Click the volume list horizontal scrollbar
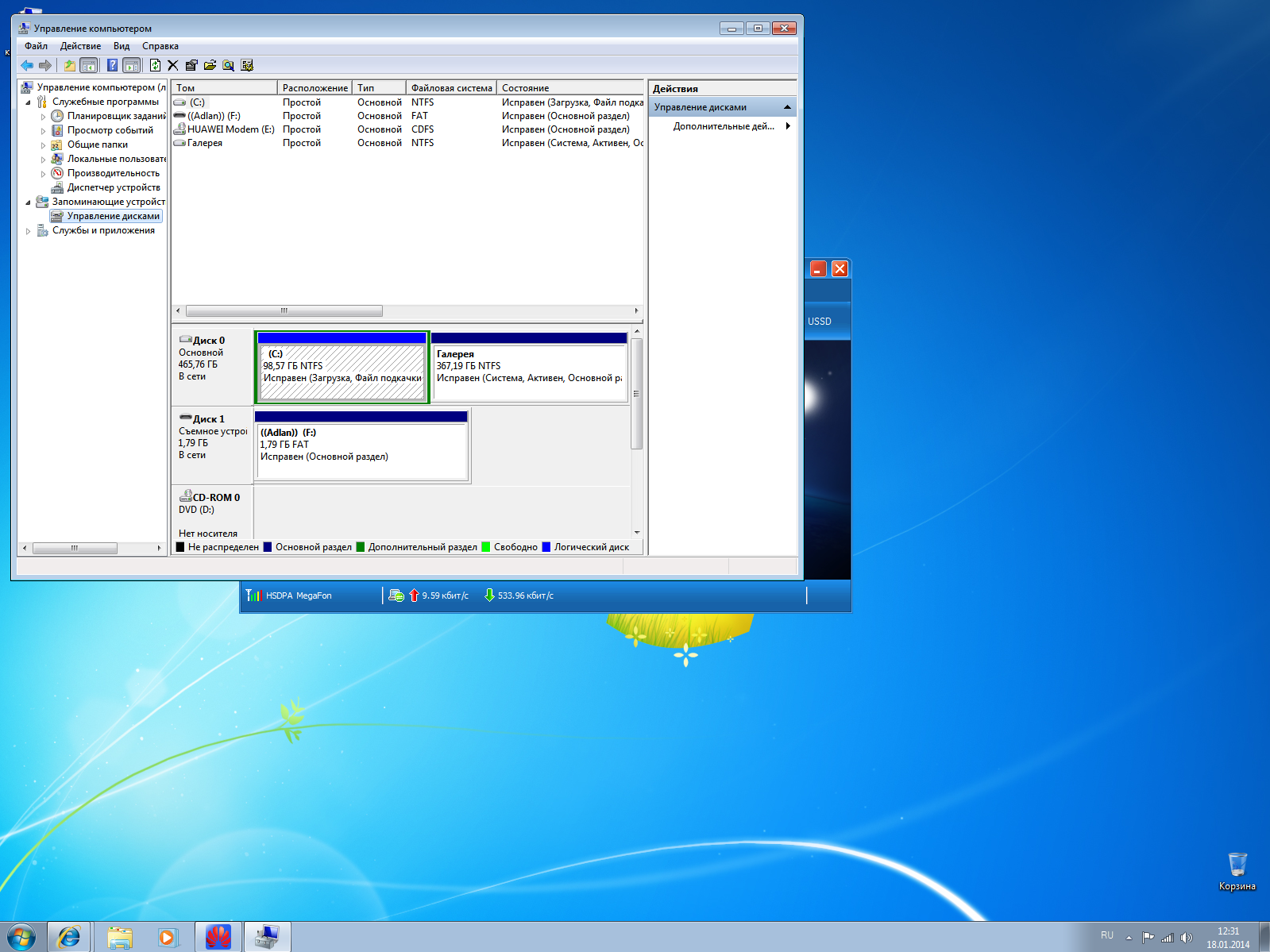This screenshot has width=1270, height=952. (x=284, y=311)
